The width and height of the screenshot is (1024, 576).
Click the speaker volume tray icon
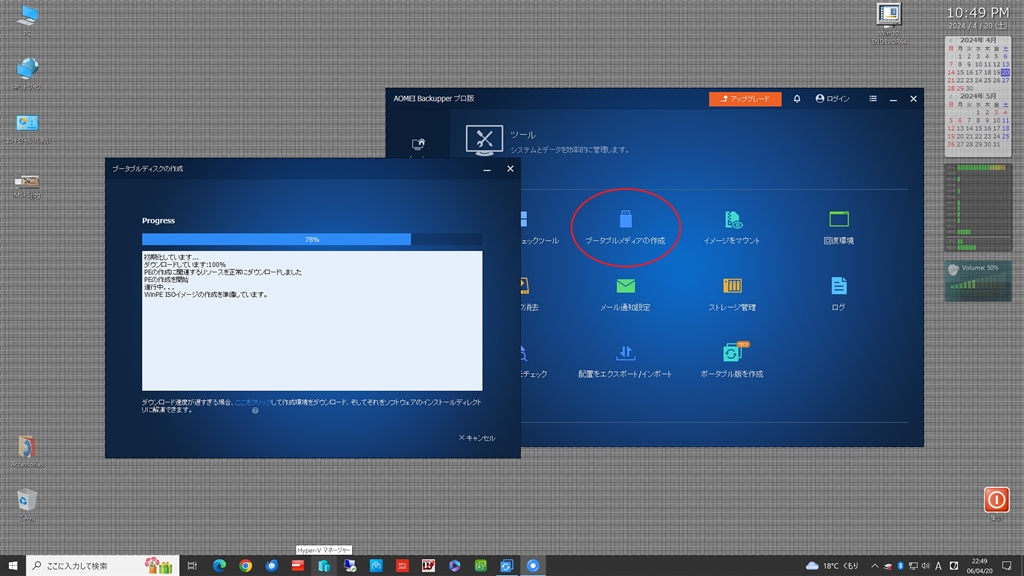click(x=925, y=566)
